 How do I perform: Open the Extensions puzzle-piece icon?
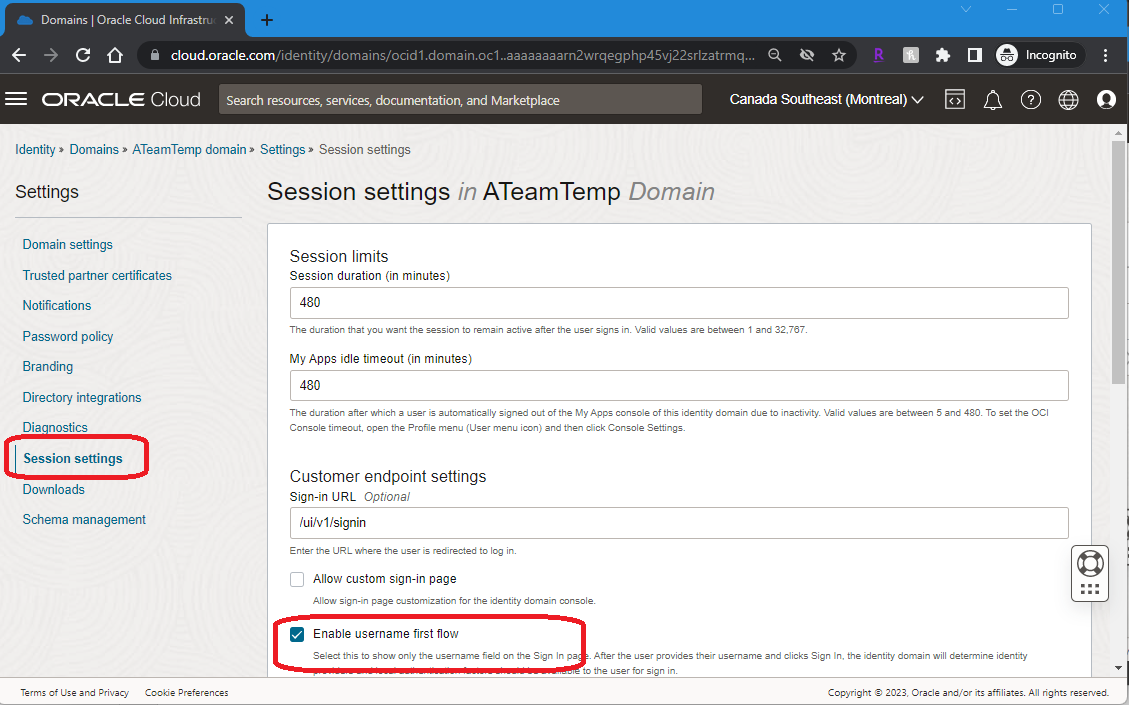tap(943, 55)
